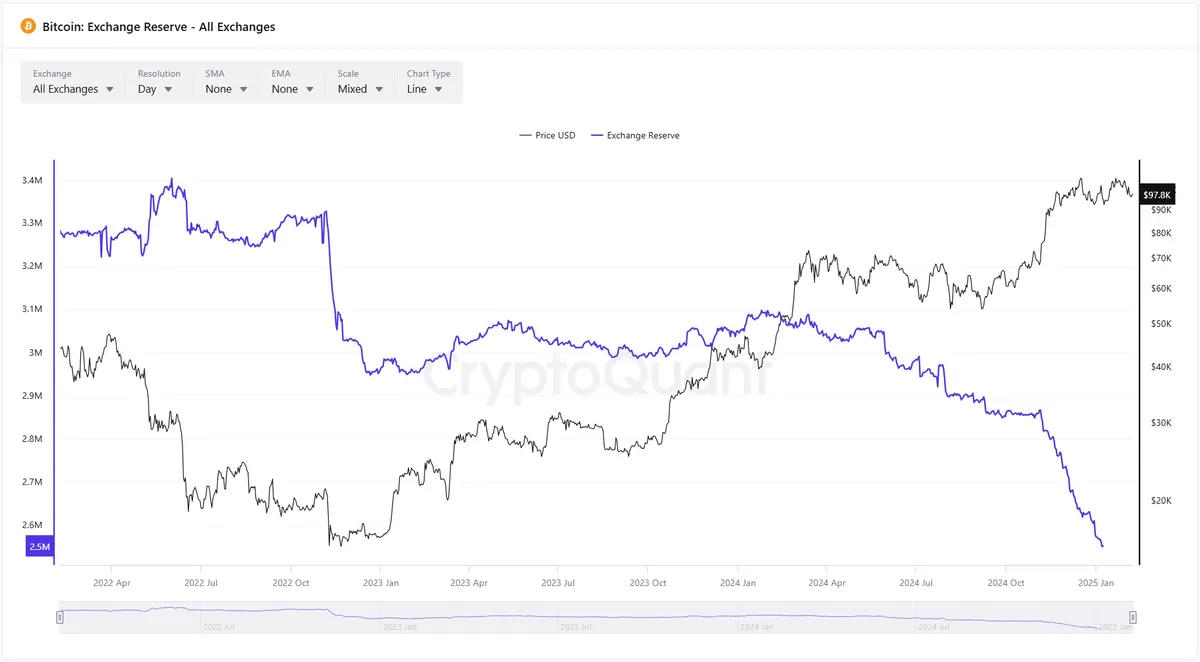Toggle the Exchange Reserve legend series
Image resolution: width=1200 pixels, height=662 pixels.
click(x=635, y=135)
